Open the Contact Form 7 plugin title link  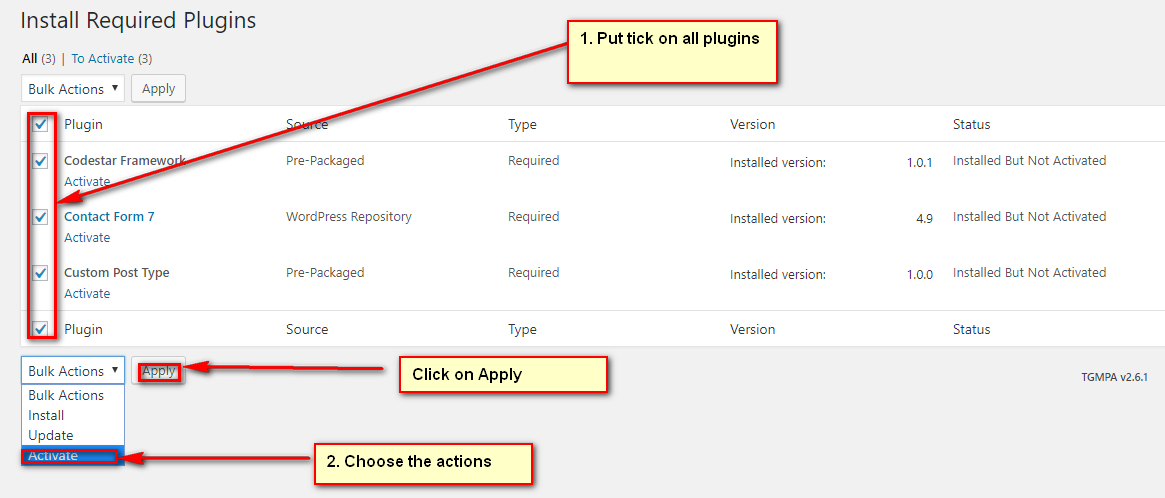click(109, 217)
